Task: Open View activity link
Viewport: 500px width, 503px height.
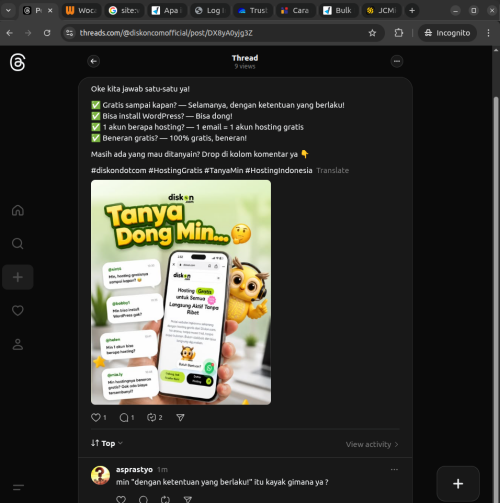Action: pos(372,444)
